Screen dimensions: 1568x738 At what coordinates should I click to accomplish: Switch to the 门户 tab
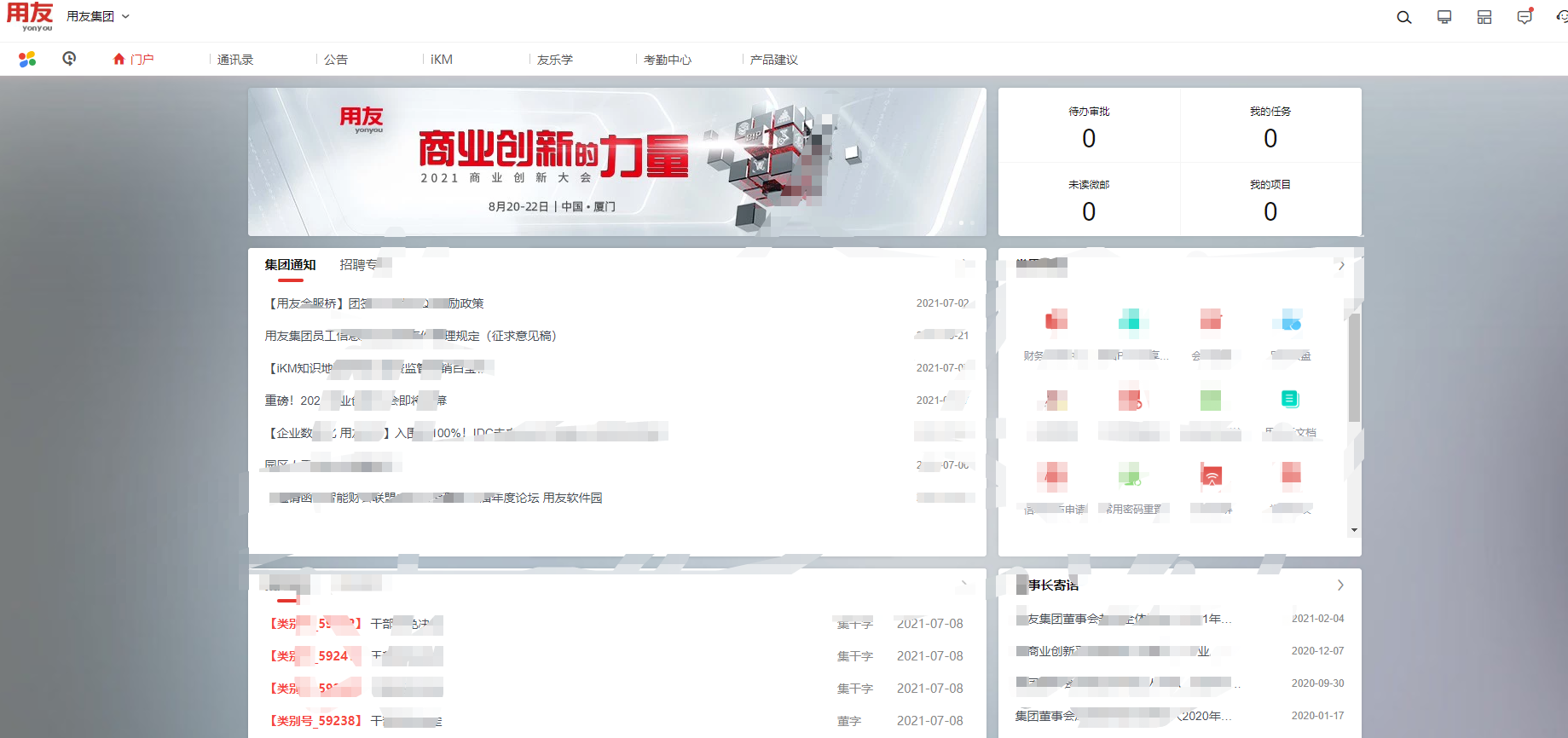coord(134,59)
